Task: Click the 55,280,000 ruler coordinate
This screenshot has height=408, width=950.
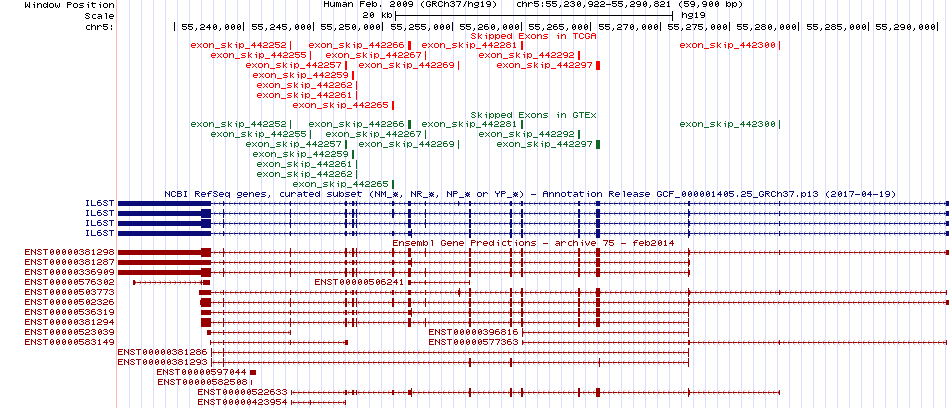Action: 768,27
